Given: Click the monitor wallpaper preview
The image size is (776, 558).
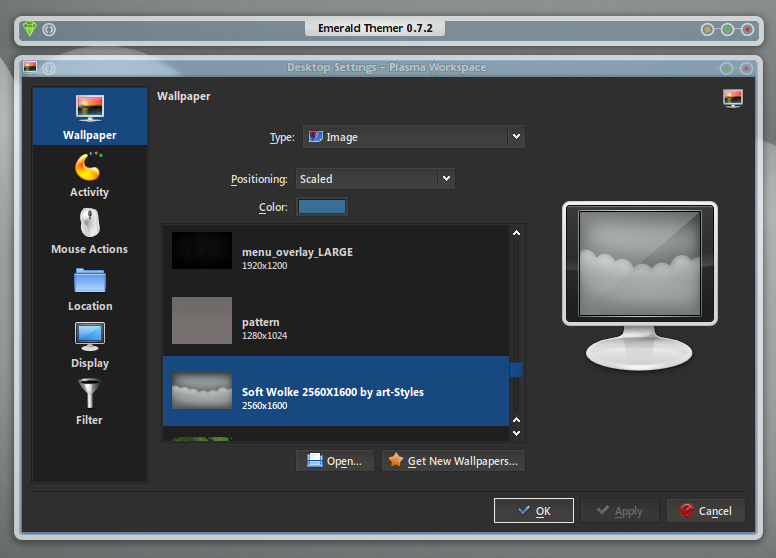Looking at the screenshot, I should tap(640, 263).
